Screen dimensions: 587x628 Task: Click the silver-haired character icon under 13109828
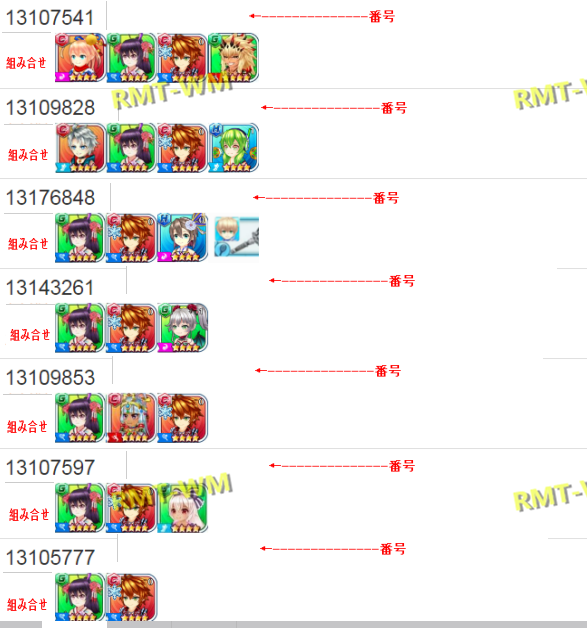[x=80, y=148]
